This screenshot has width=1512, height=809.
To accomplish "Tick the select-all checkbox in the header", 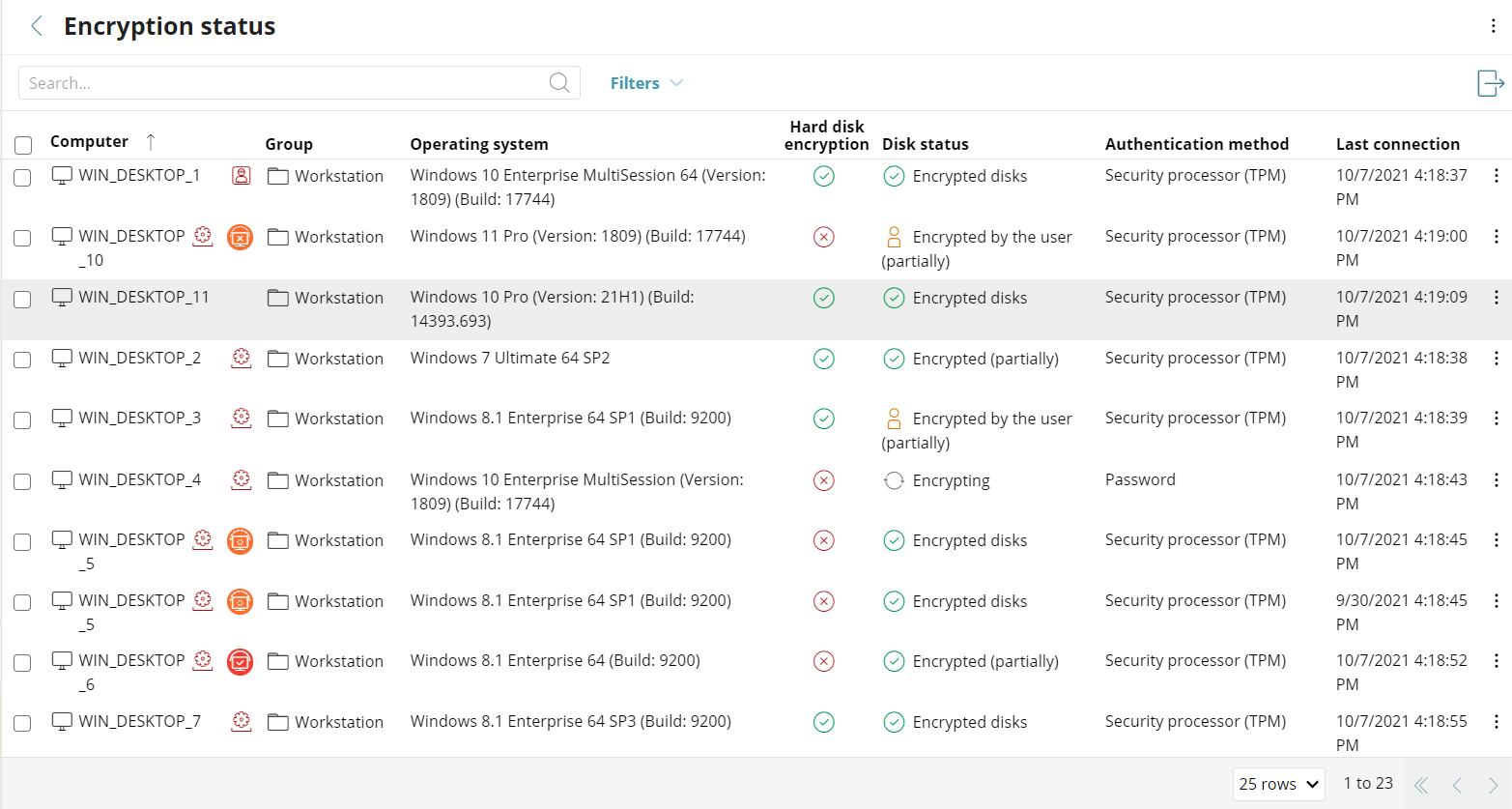I will click(x=22, y=144).
